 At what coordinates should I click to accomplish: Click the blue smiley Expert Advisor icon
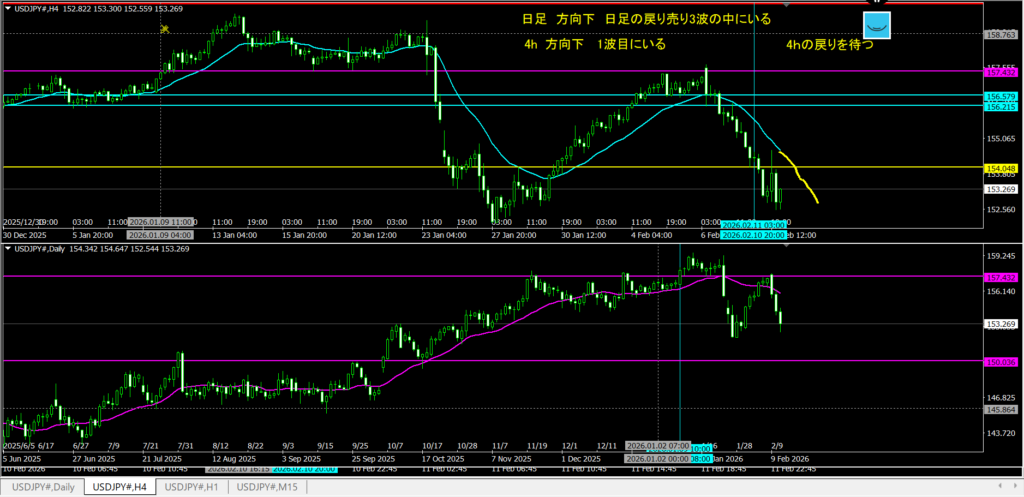click(876, 27)
